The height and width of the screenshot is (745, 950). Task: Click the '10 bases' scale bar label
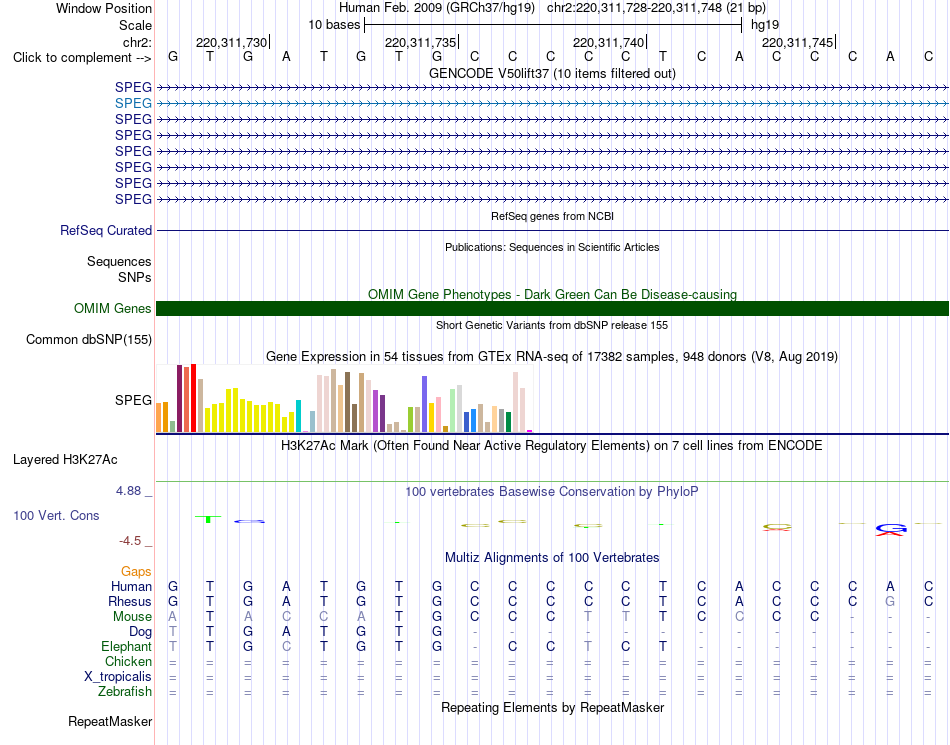click(x=334, y=25)
